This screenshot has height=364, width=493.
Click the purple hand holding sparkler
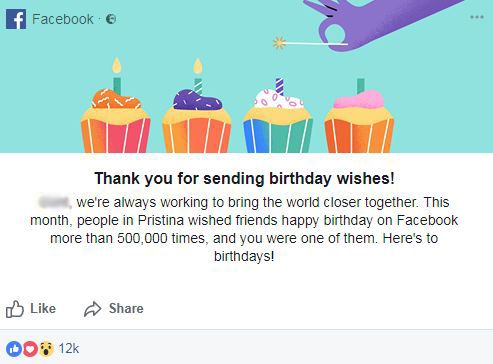click(x=373, y=23)
